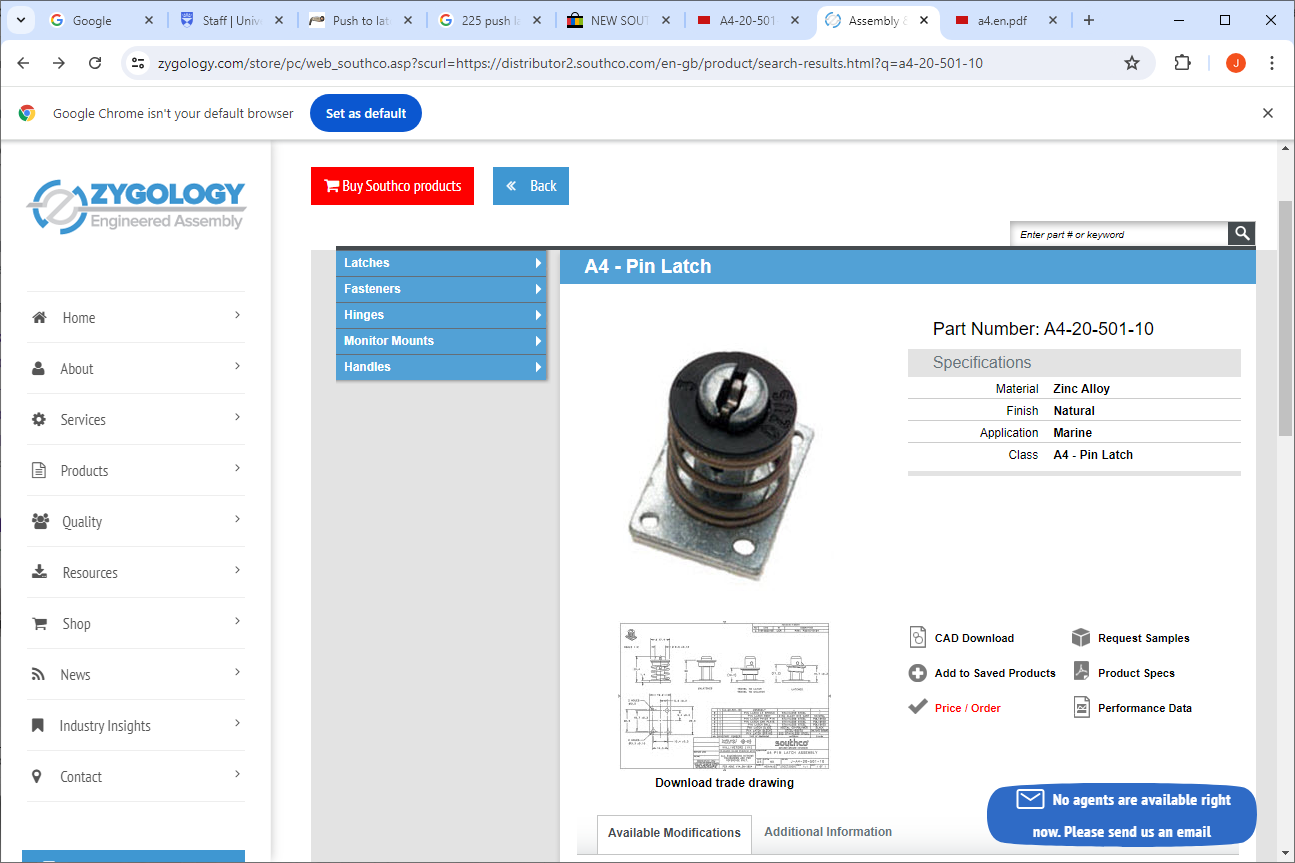Click the Price / Order checkmark icon

click(x=917, y=707)
